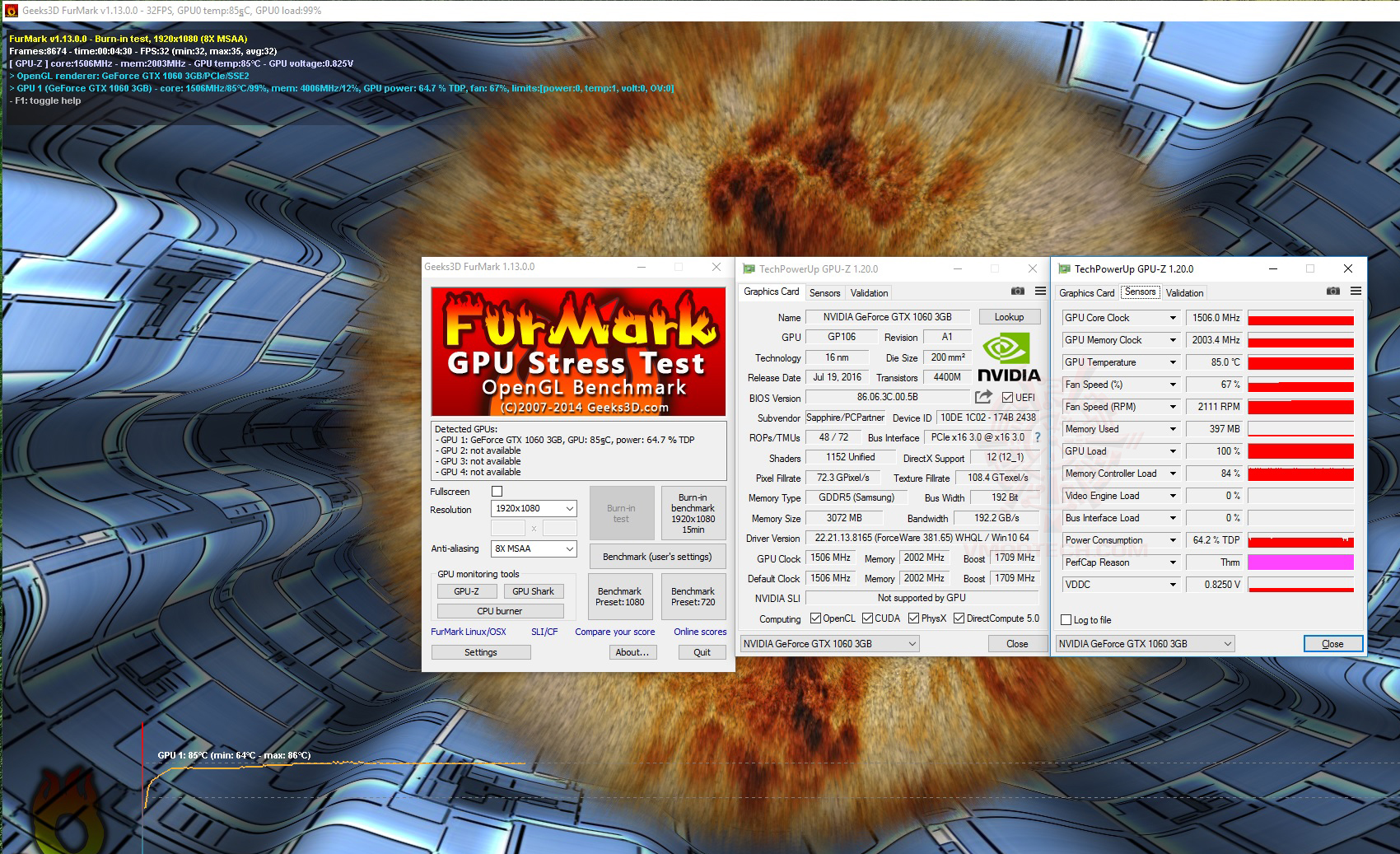Viewport: 1400px width, 854px height.
Task: Expand the GPU Core Clock sensor dropdown
Action: pos(1173,318)
